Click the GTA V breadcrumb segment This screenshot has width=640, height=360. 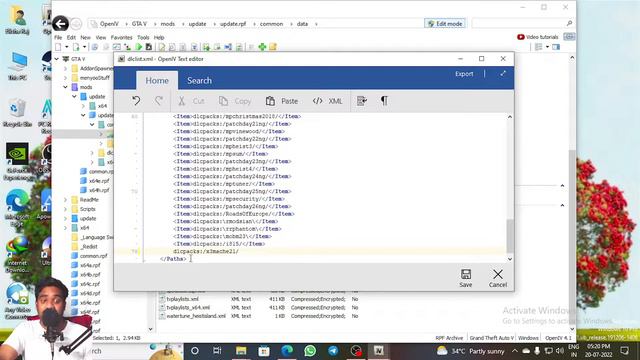coord(139,24)
